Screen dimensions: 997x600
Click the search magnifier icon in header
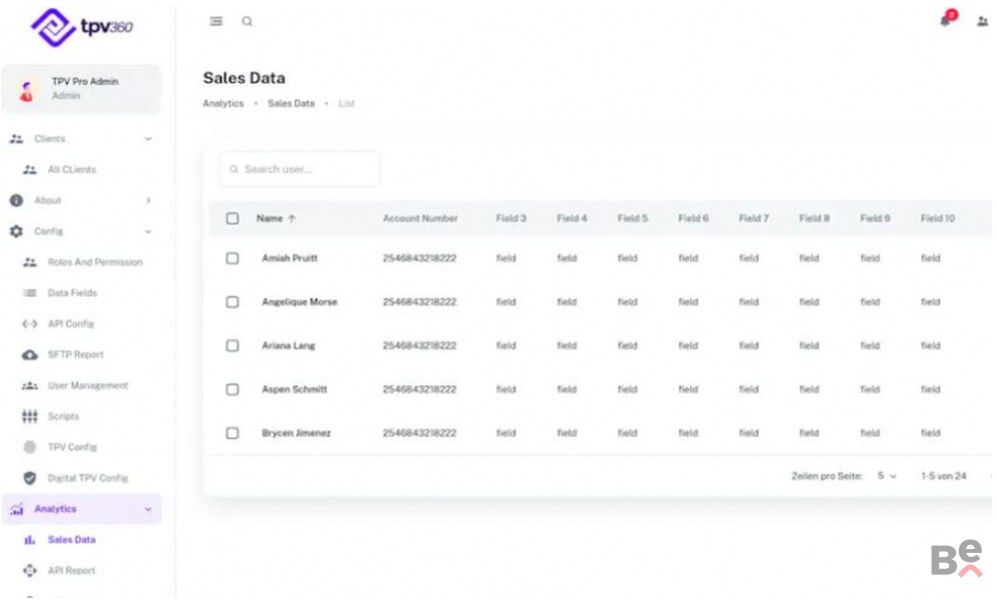coord(247,22)
